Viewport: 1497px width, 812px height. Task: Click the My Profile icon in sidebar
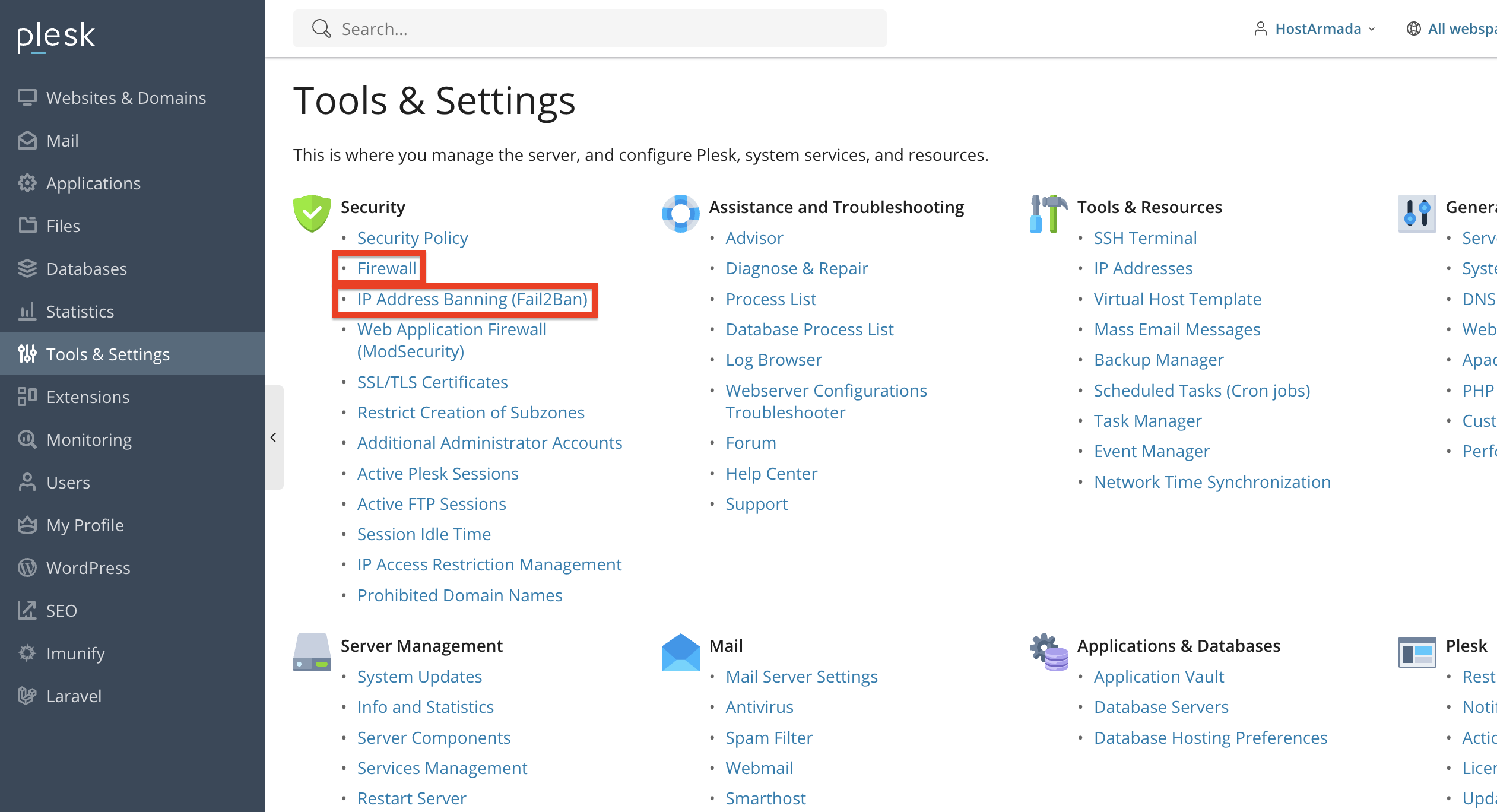coord(27,525)
